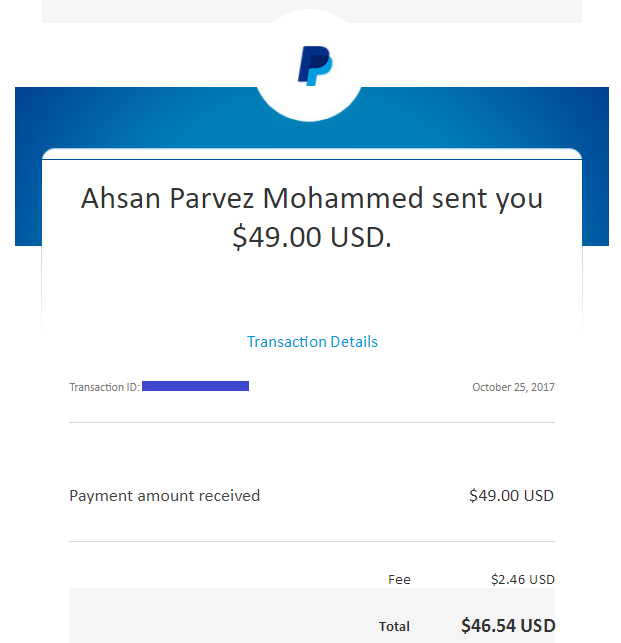
Task: Click the sender name Ahsan Parvez Mohammed
Action: point(252,198)
